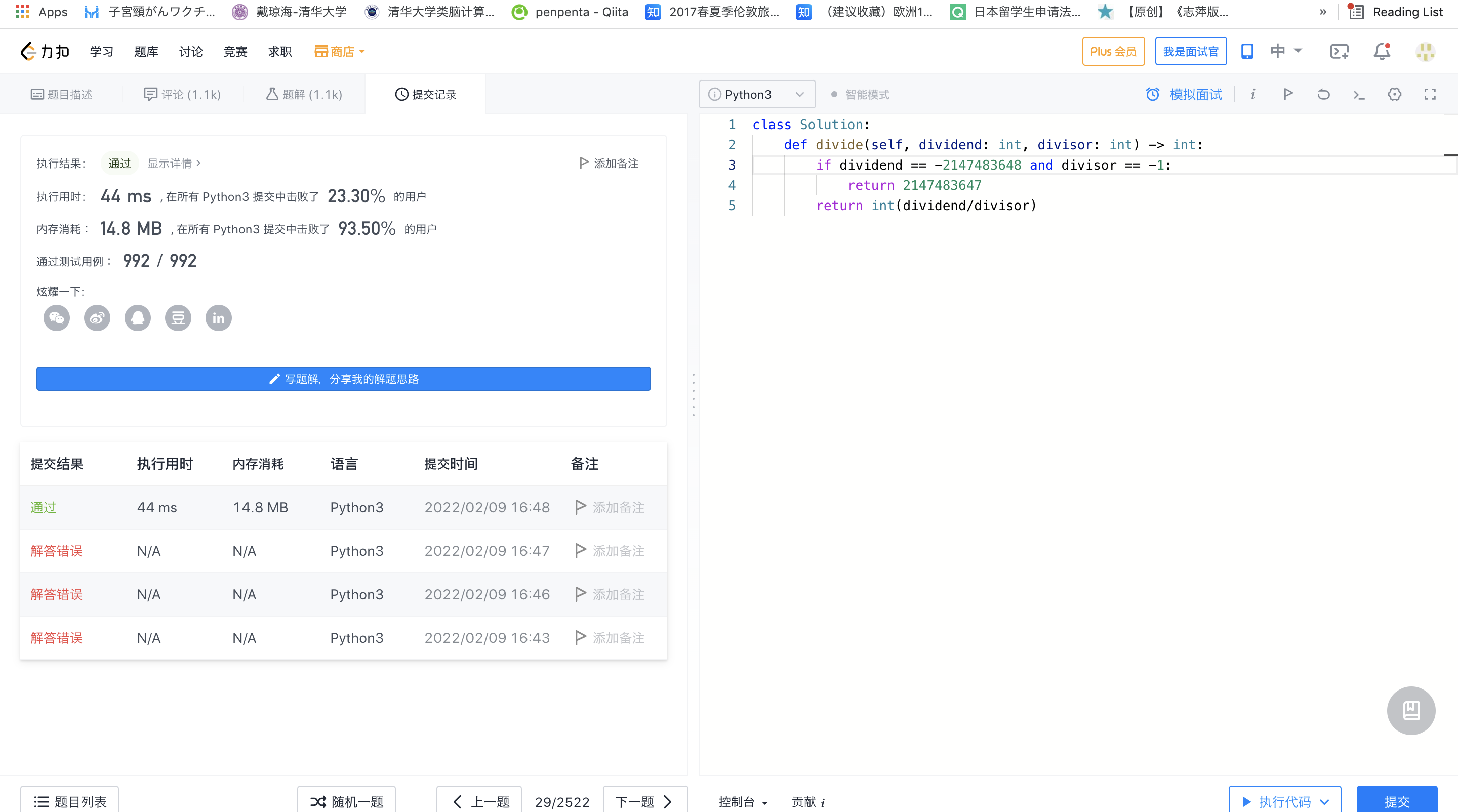The width and height of the screenshot is (1458, 812).
Task: Select the 提交记录 tab
Action: point(426,95)
